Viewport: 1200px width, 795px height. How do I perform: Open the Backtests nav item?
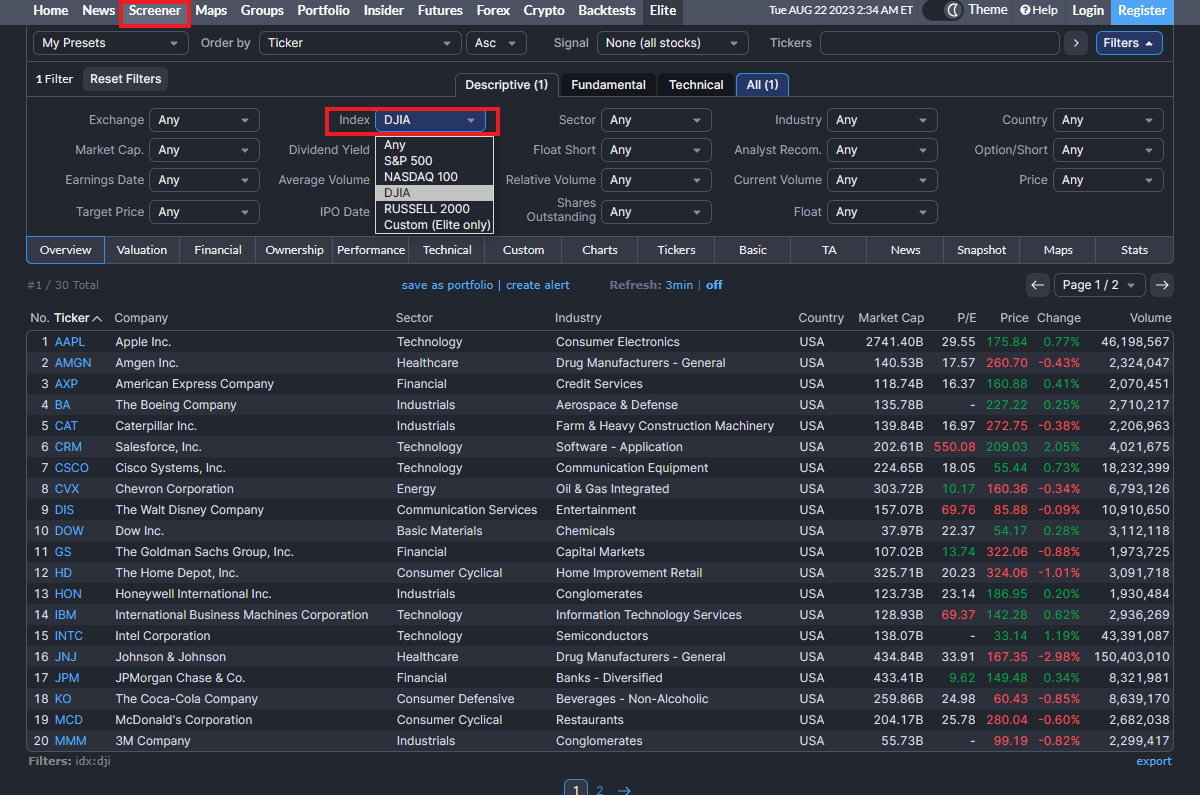tap(607, 11)
